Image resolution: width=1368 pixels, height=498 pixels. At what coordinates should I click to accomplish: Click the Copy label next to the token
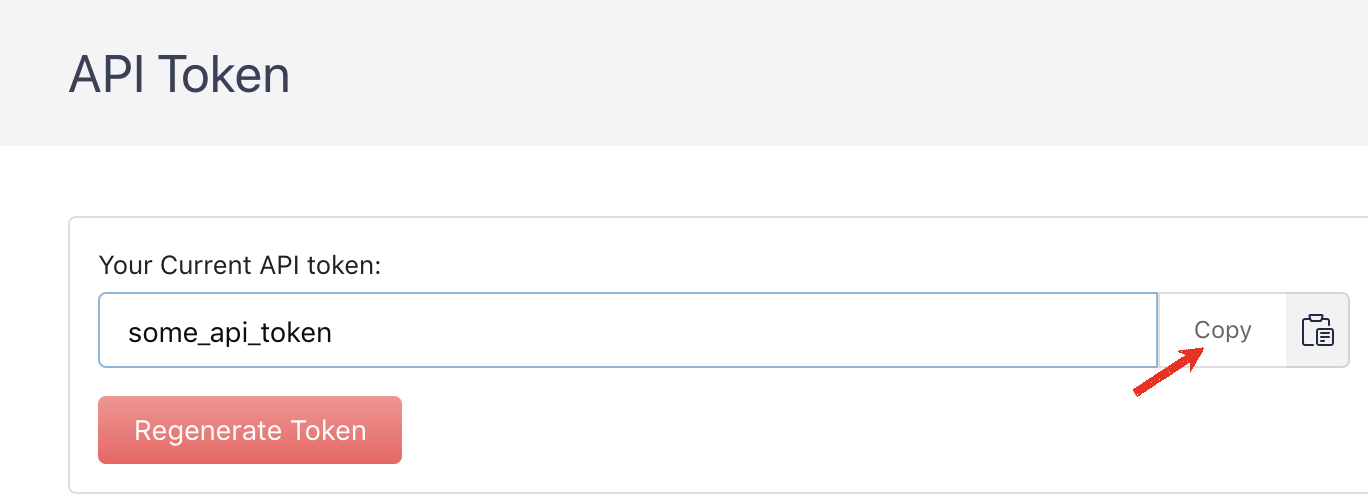(1222, 330)
